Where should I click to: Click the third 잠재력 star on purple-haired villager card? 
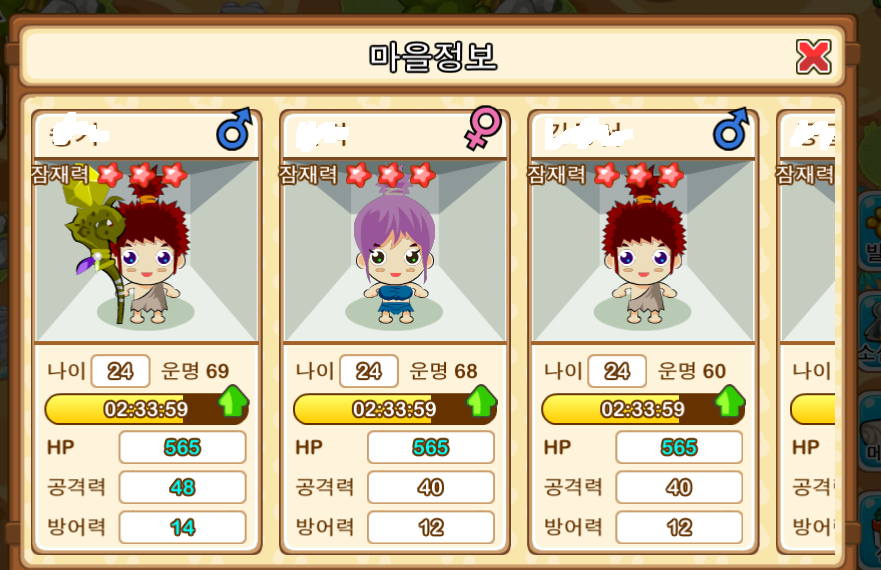(x=423, y=175)
